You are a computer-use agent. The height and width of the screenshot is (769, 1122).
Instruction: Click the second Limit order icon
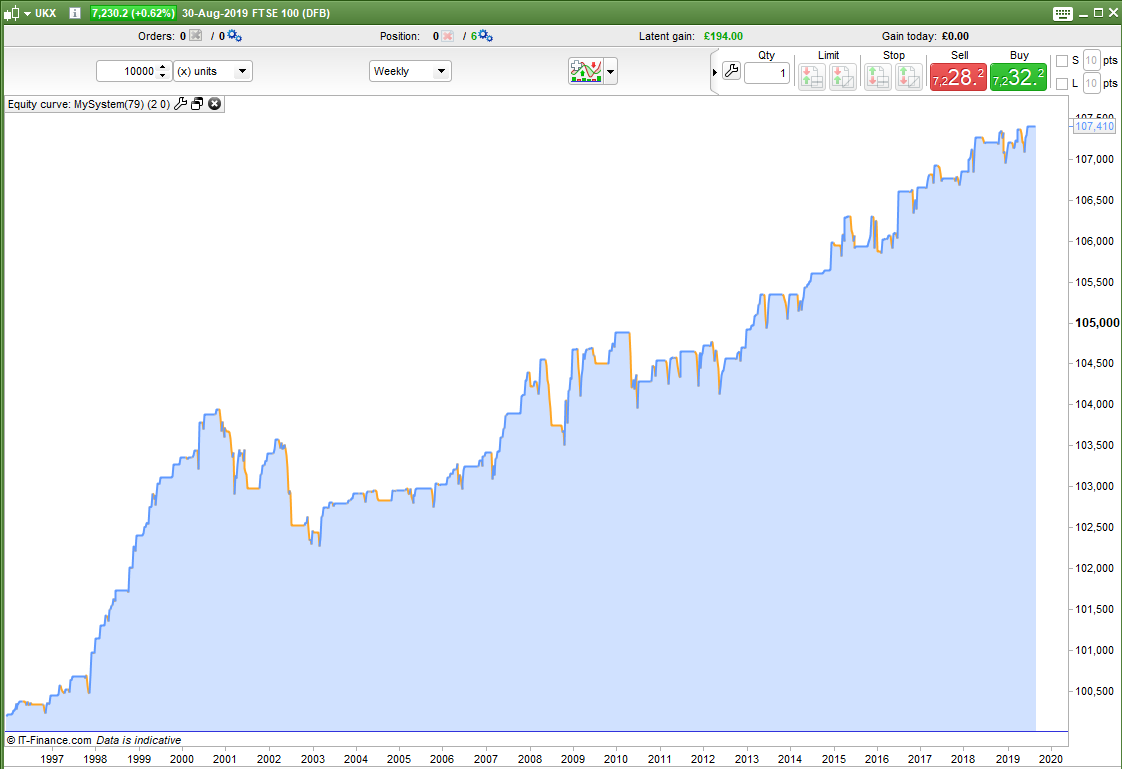(843, 77)
